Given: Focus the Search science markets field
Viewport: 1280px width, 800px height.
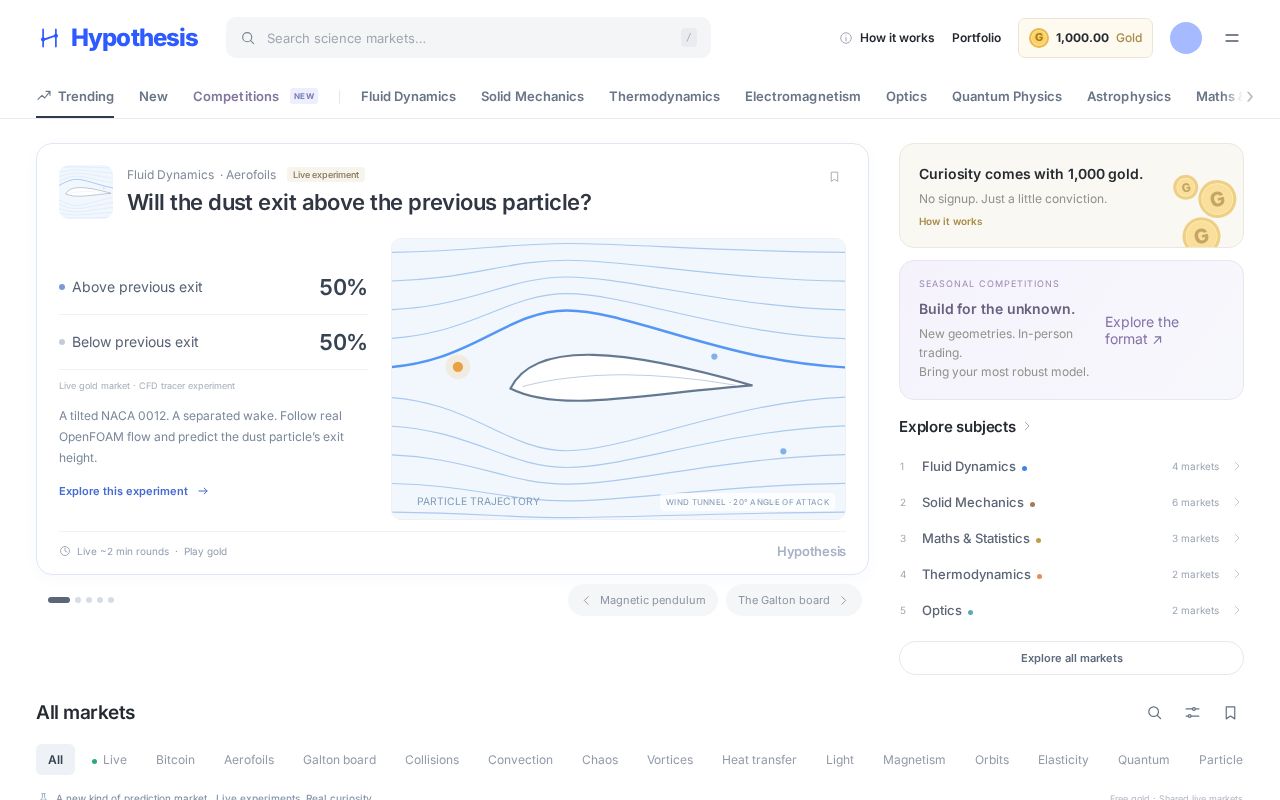Looking at the screenshot, I should pos(468,38).
